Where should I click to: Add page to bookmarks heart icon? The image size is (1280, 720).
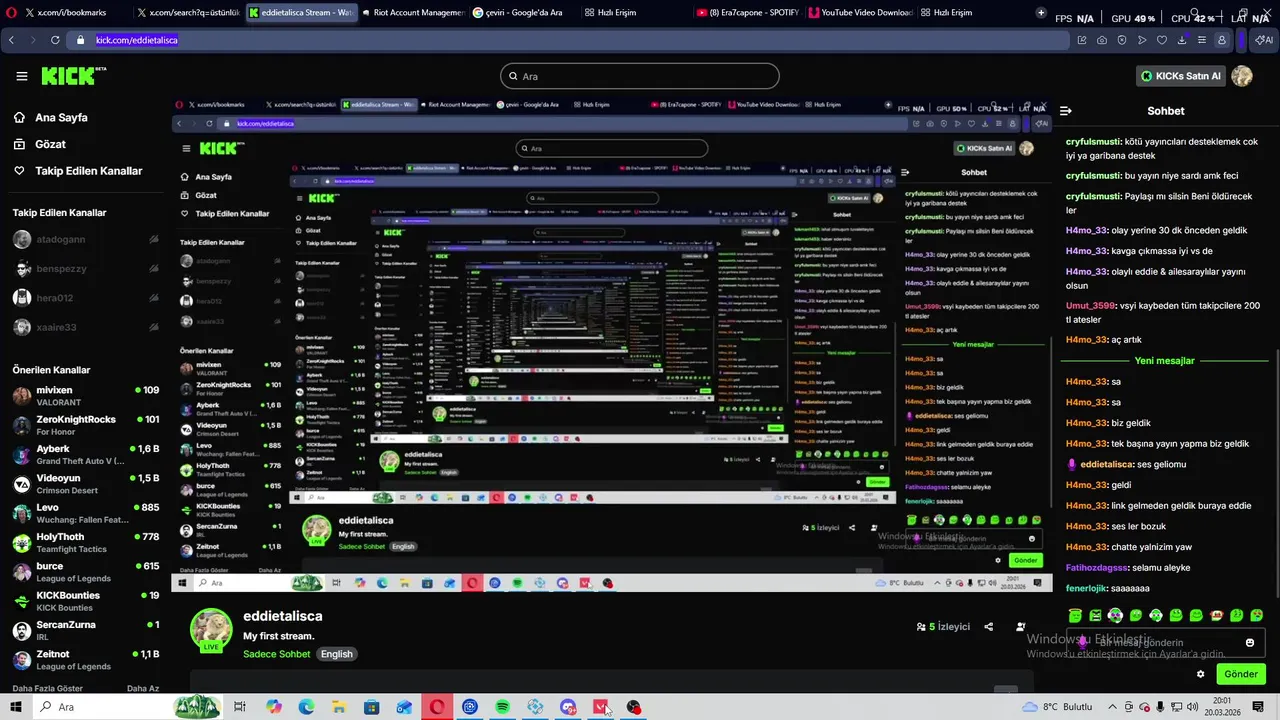(1162, 40)
